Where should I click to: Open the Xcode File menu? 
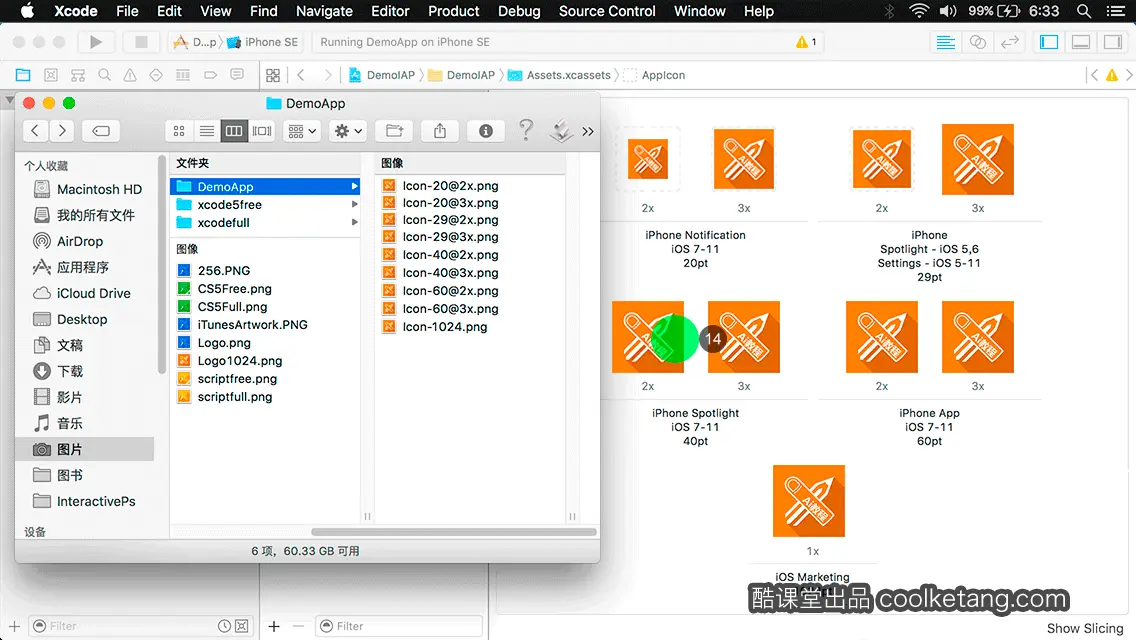(127, 11)
